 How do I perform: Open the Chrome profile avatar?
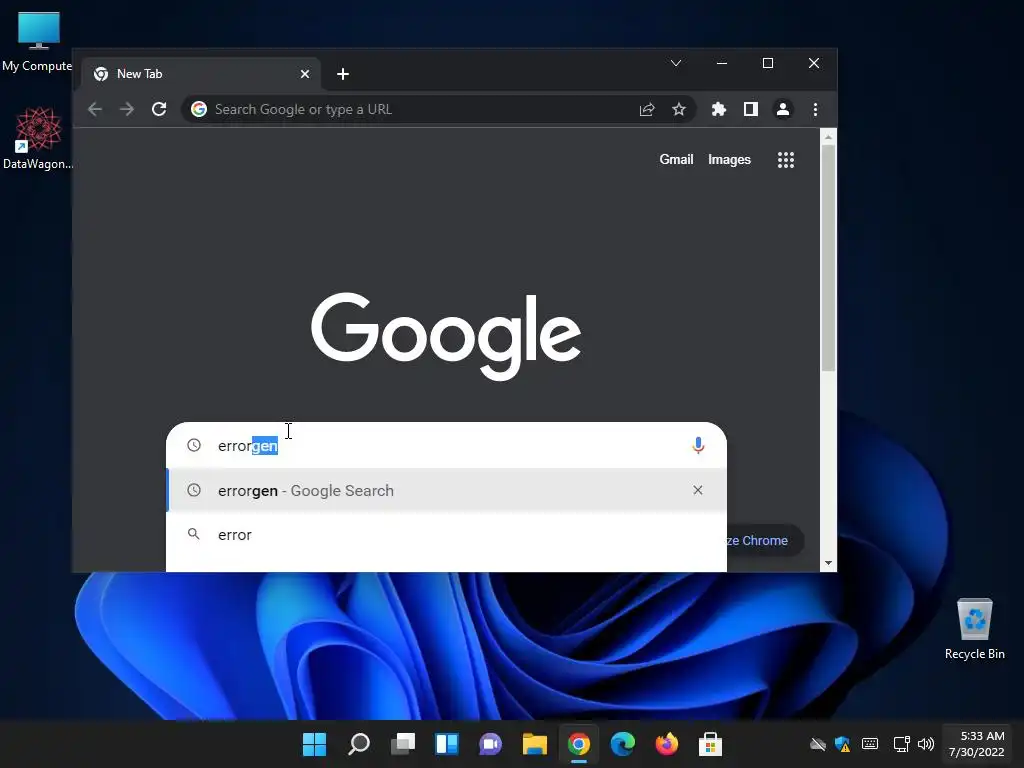pos(783,109)
